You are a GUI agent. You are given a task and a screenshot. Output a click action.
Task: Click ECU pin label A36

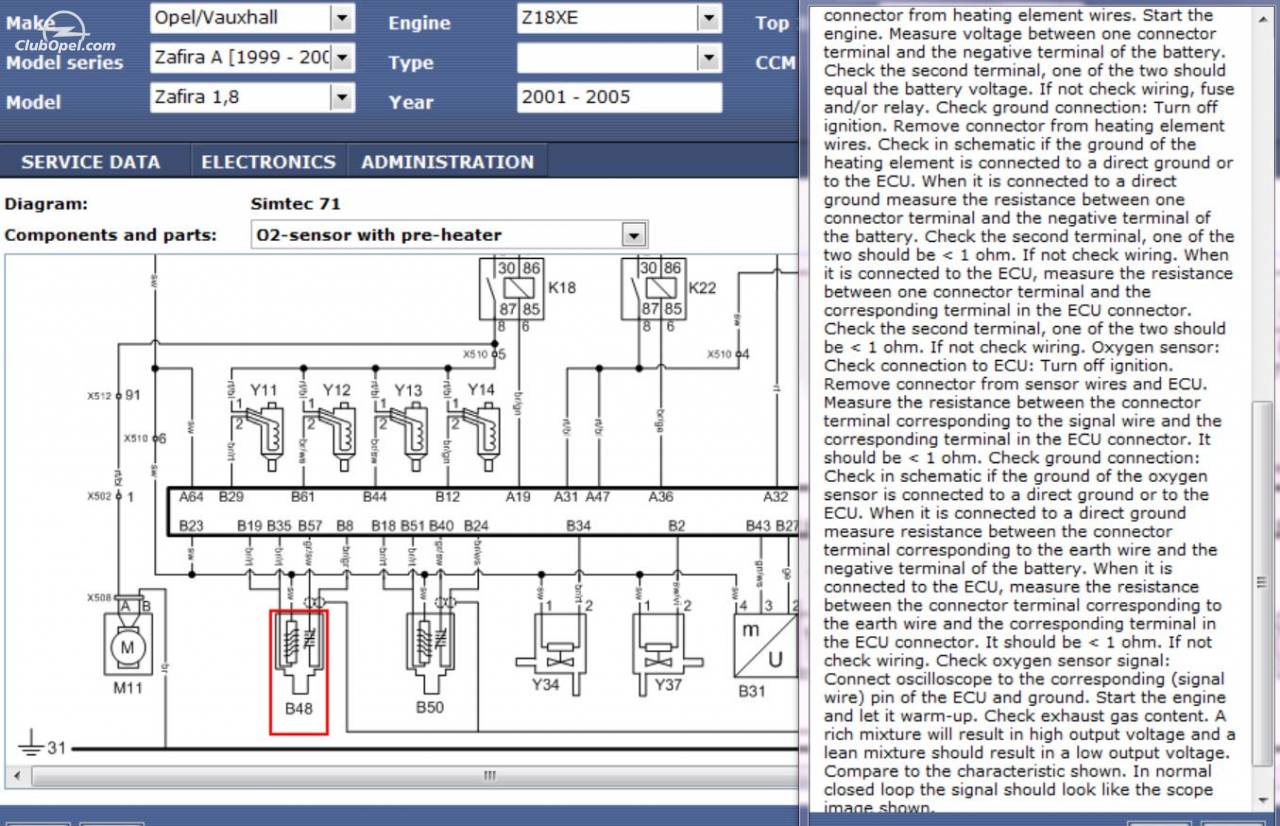point(661,496)
